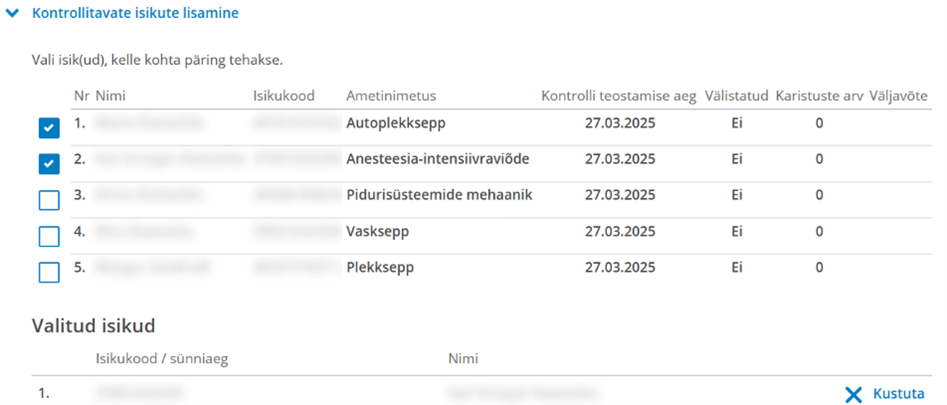The width and height of the screenshot is (947, 405).
Task: Click the Isikukood / sünniaeg column header
Action: (162, 359)
